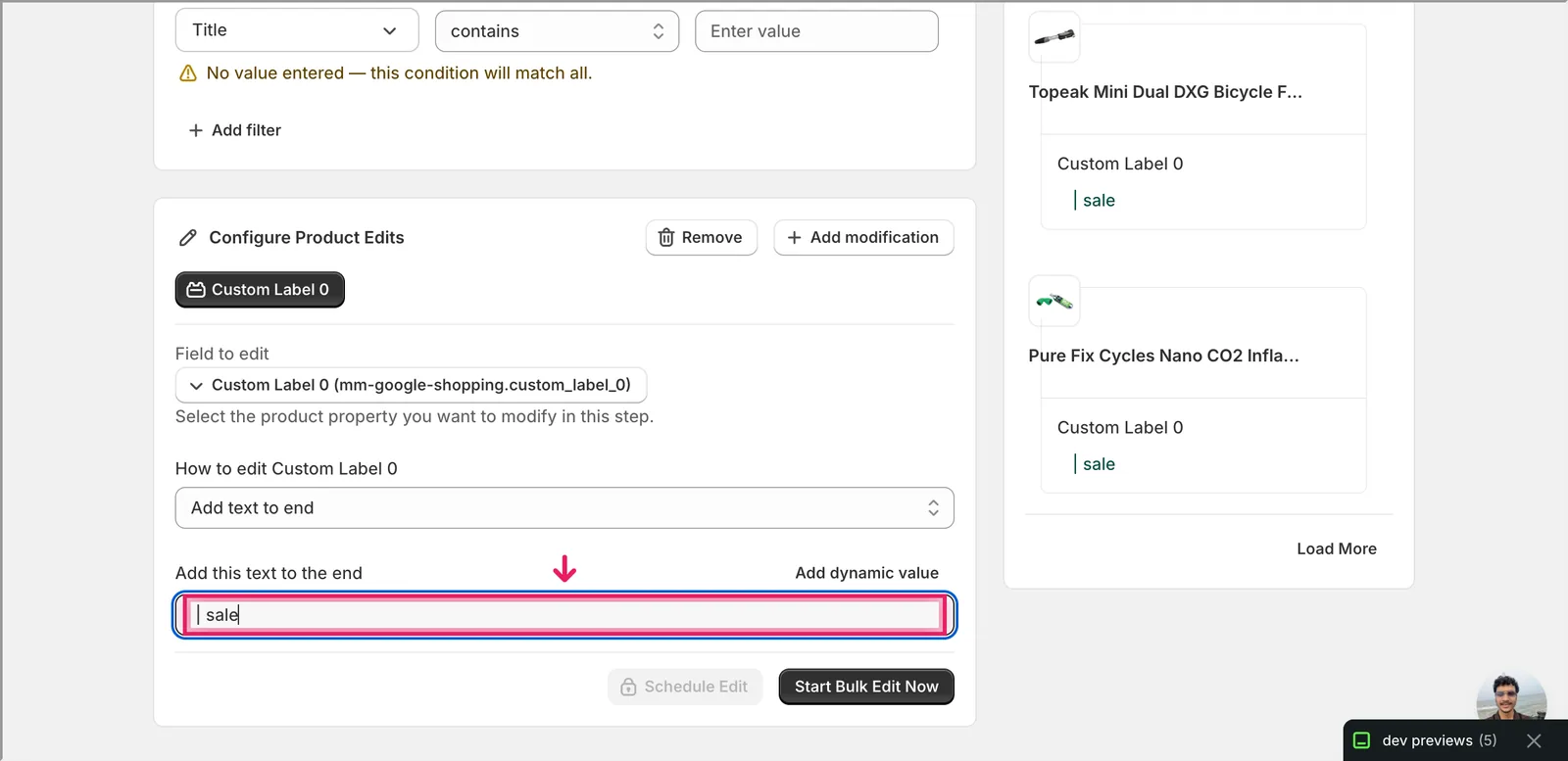Screen dimensions: 1568x761
Task: Load more preview products
Action: pos(1337,549)
